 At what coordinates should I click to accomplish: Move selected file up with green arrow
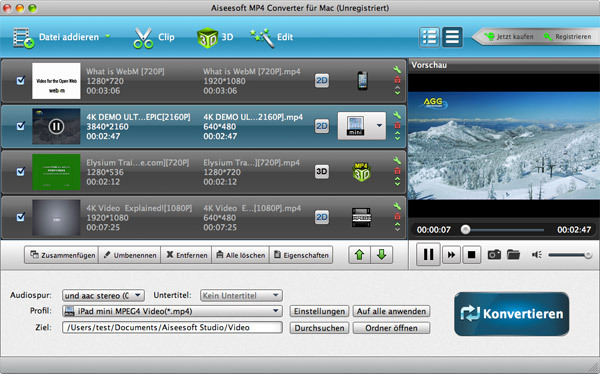359,255
